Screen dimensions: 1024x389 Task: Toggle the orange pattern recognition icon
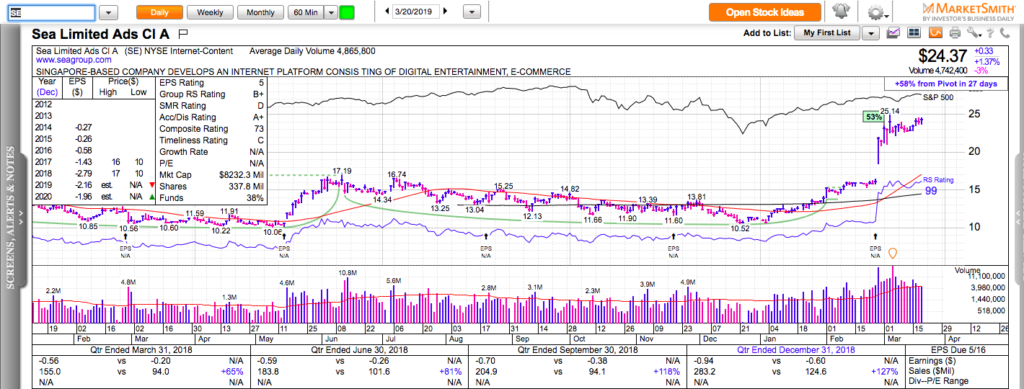click(x=935, y=32)
